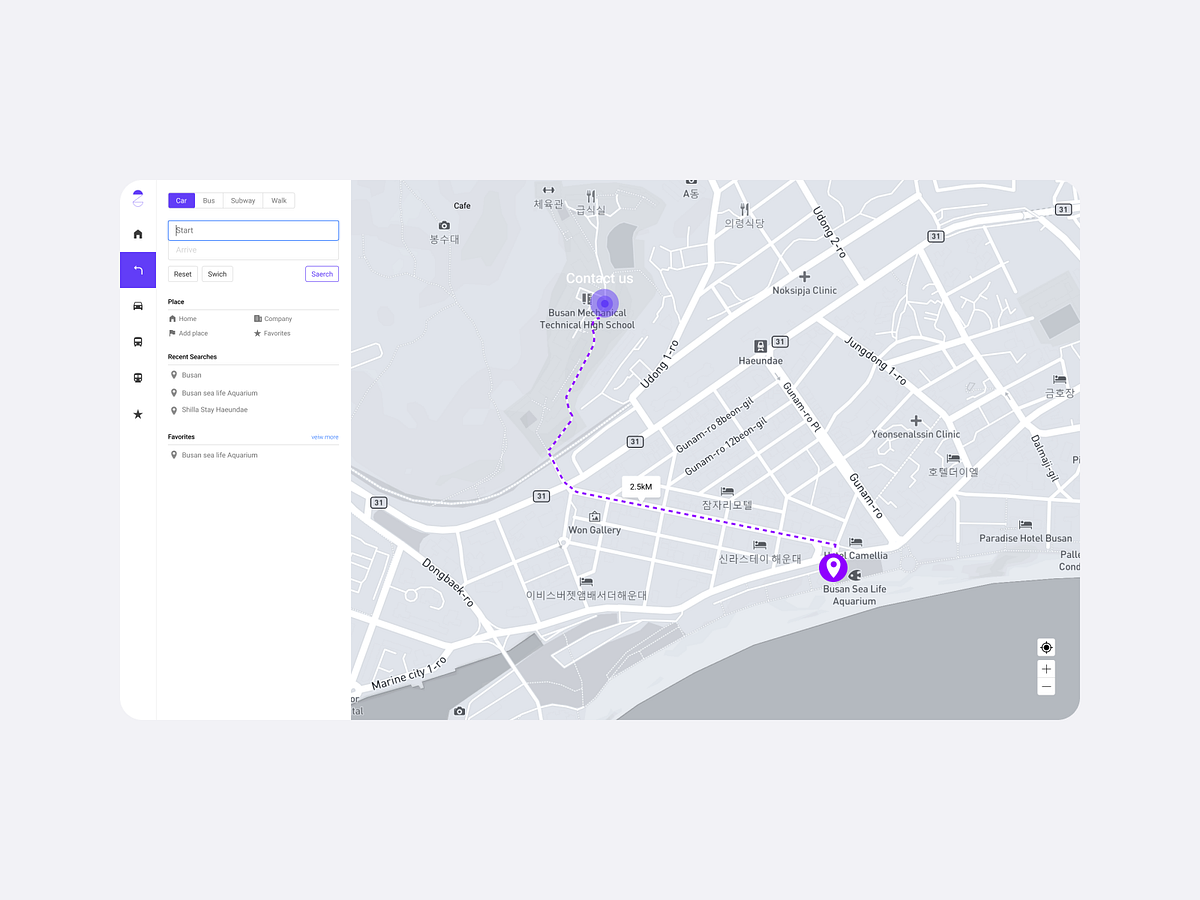This screenshot has width=1200, height=900.
Task: Click the Swich button
Action: point(217,273)
